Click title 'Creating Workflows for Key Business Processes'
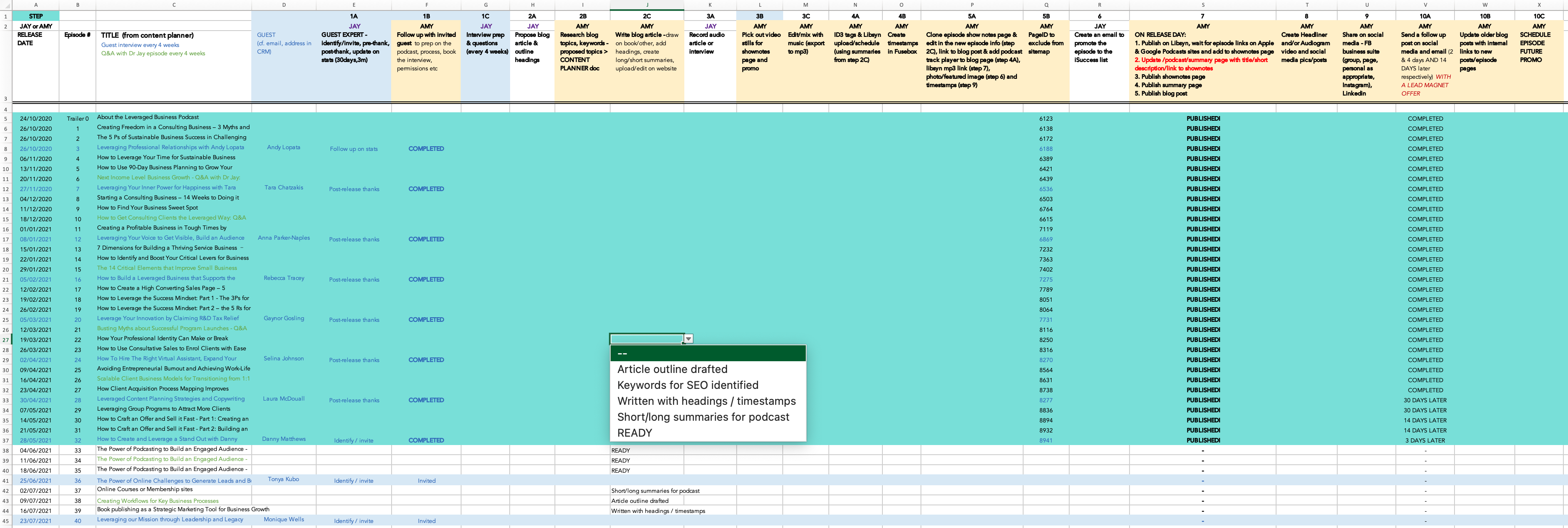 (x=157, y=501)
